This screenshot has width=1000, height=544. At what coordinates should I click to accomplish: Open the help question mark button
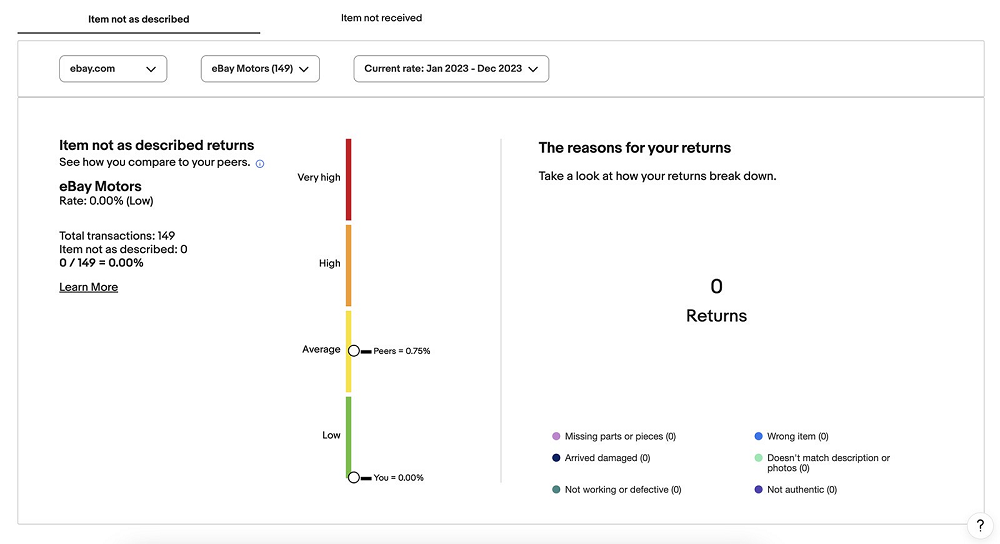click(980, 526)
